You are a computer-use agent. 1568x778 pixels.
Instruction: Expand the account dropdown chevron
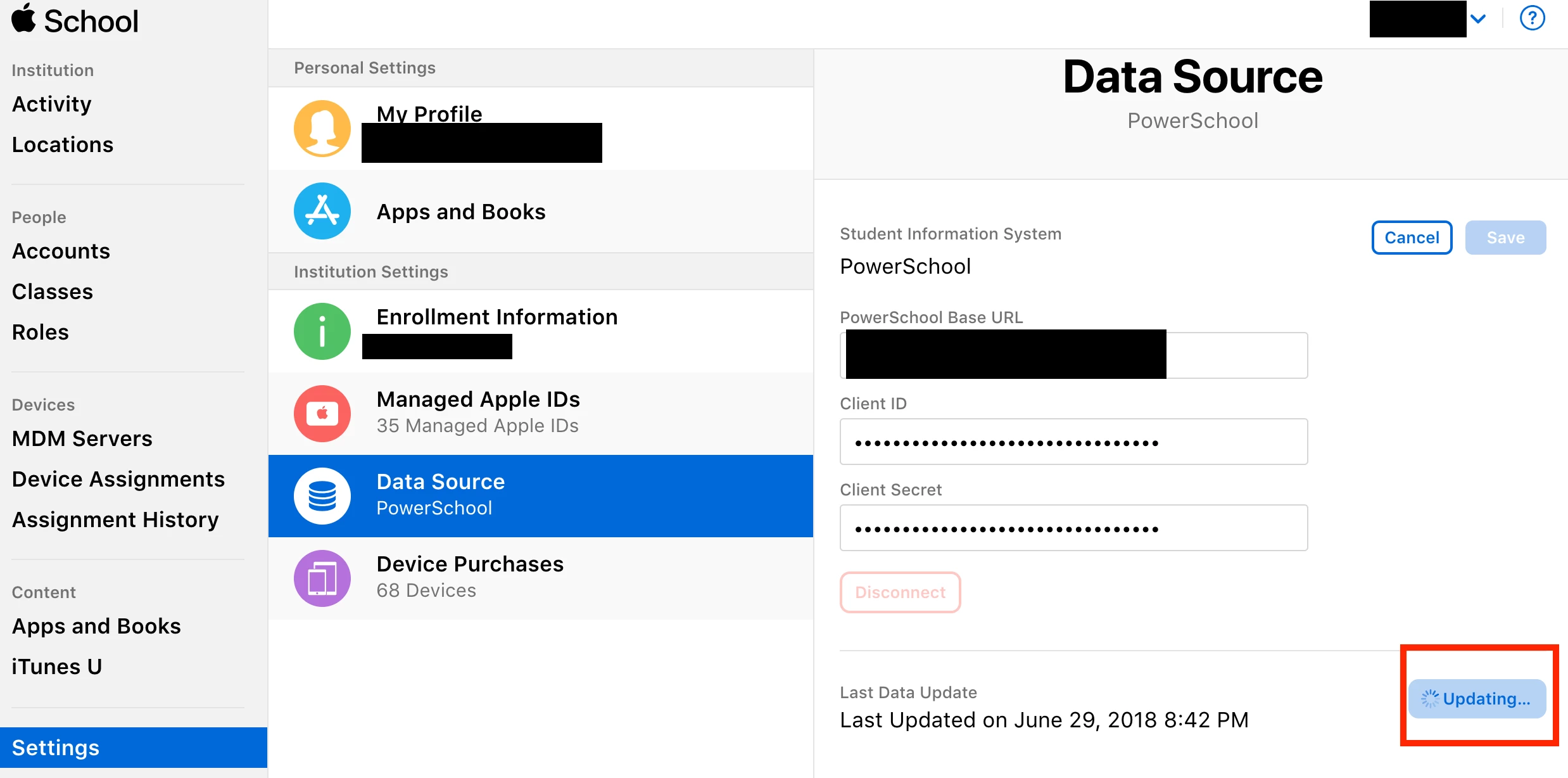pos(1478,19)
